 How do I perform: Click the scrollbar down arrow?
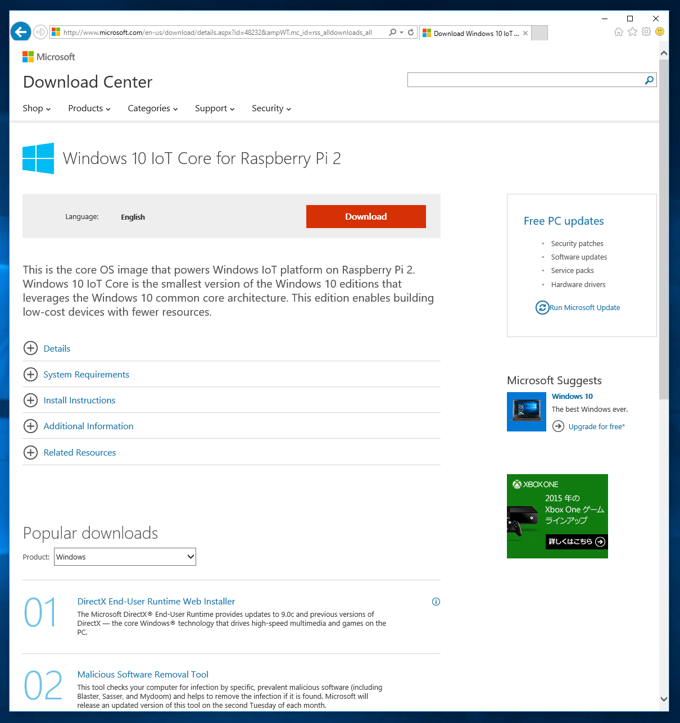pyautogui.click(x=663, y=699)
